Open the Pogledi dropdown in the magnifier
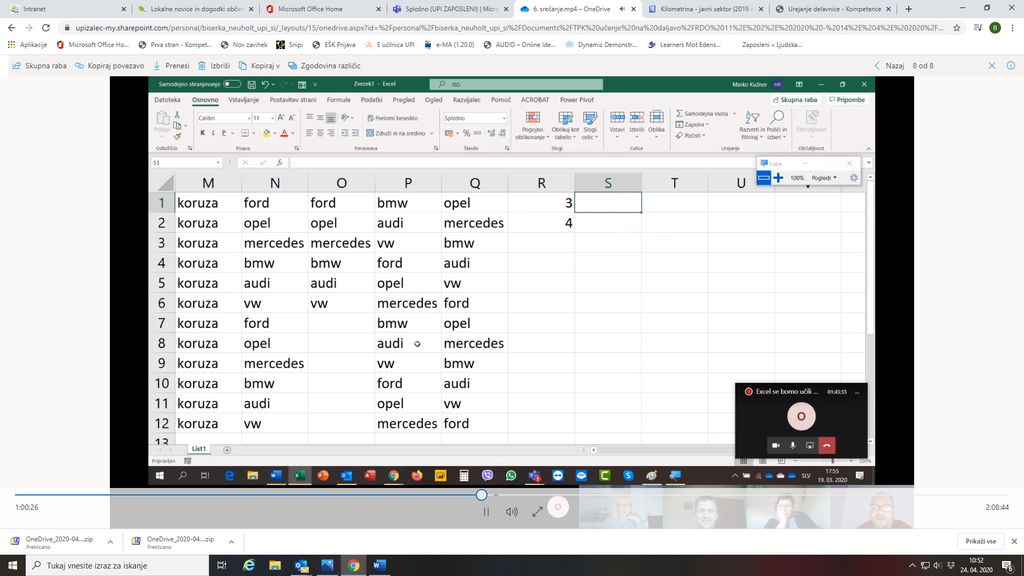 point(824,178)
